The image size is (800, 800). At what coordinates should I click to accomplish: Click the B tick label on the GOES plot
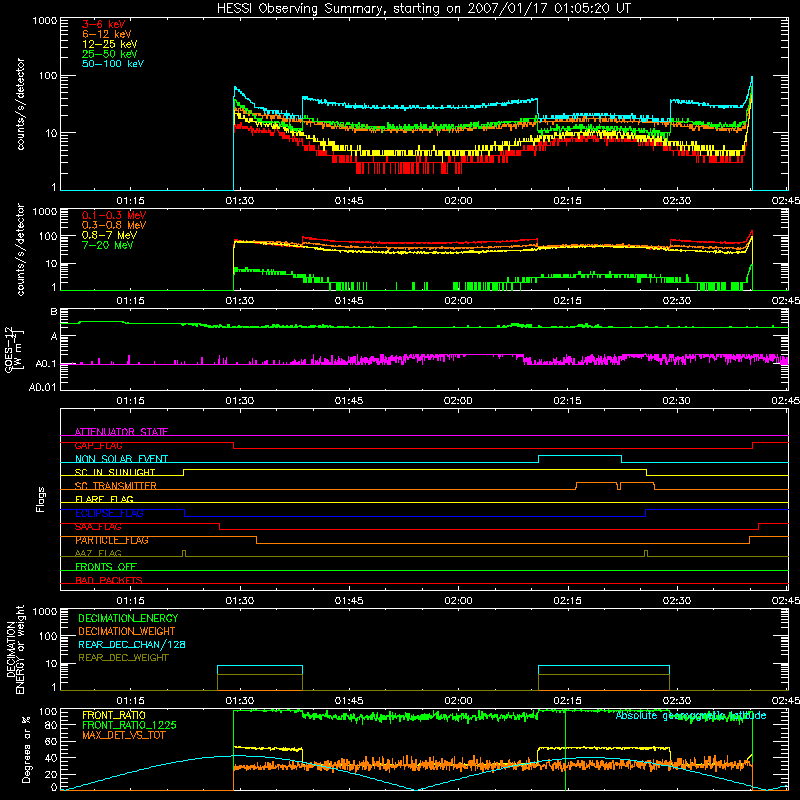(x=54, y=312)
